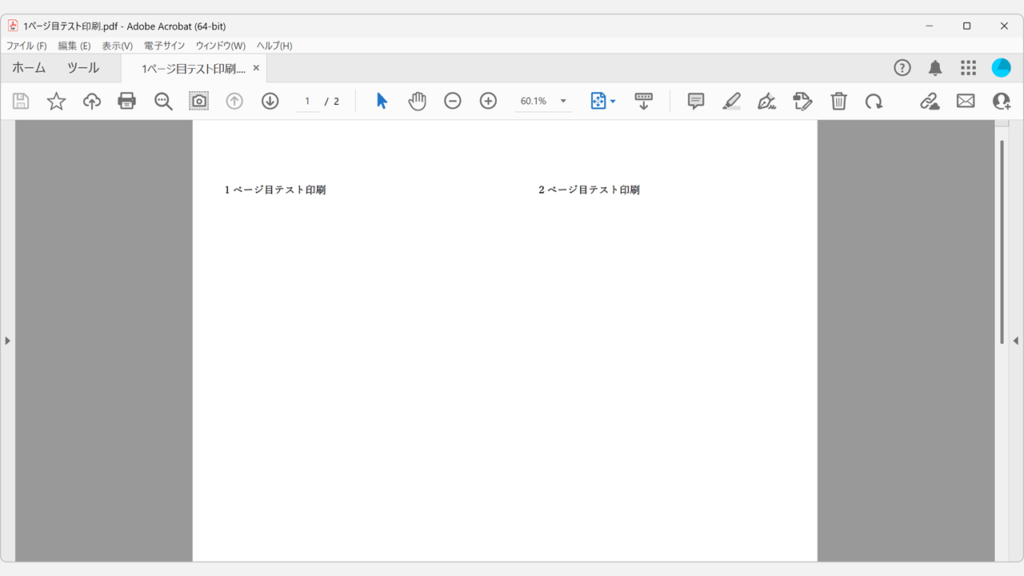
Task: Open the Print dialog via printer icon
Action: pyautogui.click(x=127, y=101)
